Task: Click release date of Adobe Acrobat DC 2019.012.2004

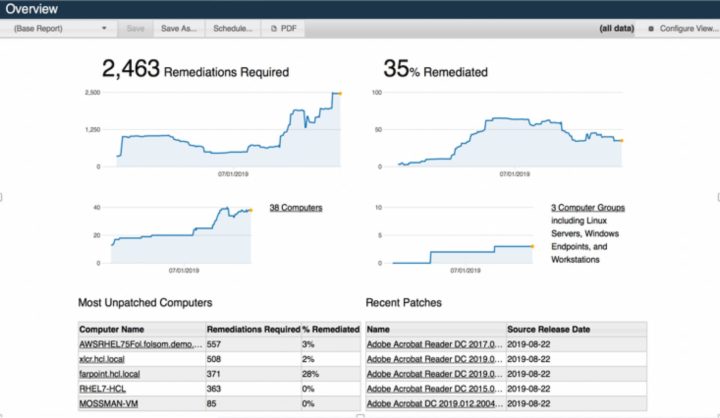Action: click(x=529, y=404)
